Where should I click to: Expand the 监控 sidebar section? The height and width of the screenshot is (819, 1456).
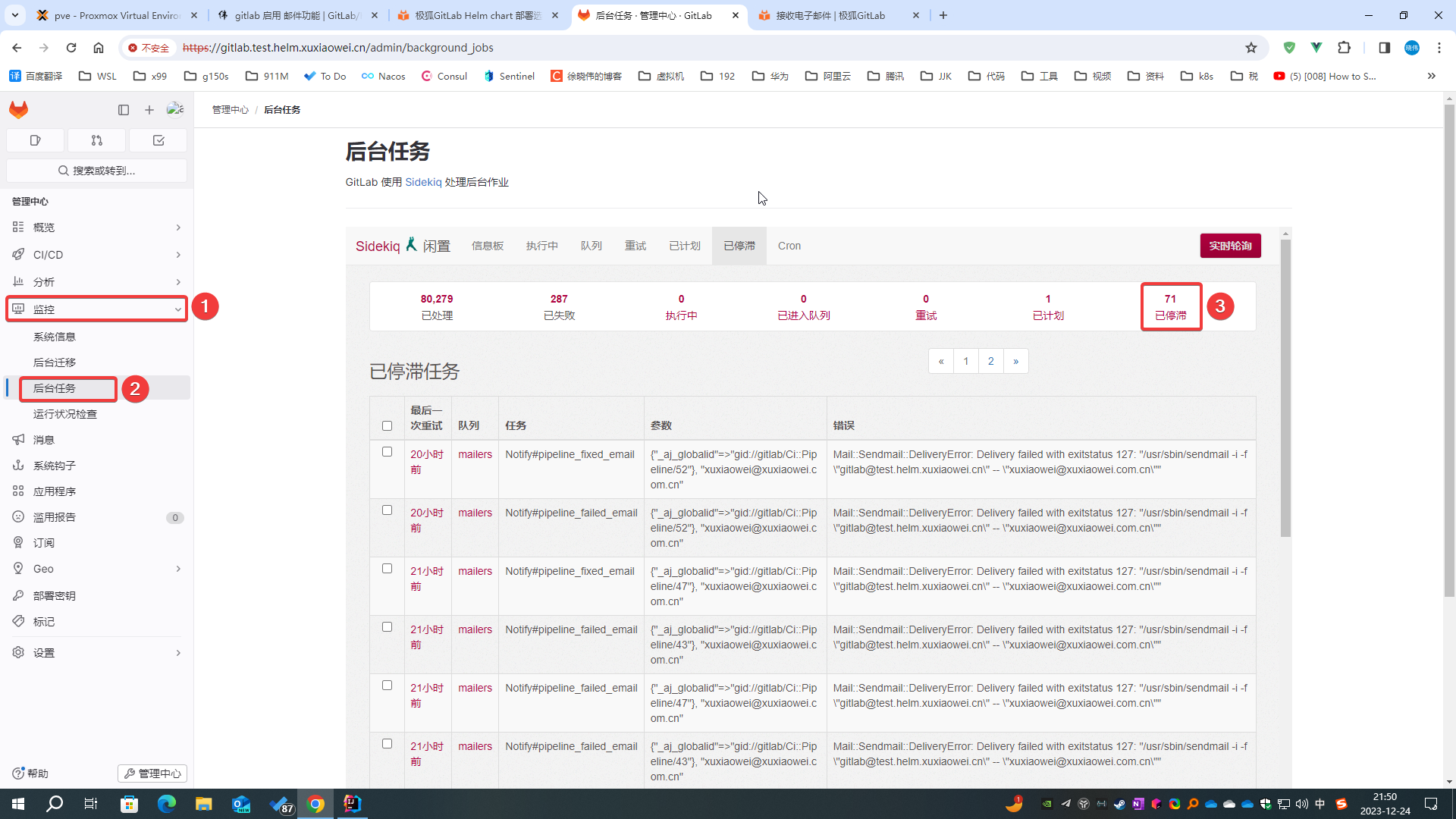pos(97,309)
